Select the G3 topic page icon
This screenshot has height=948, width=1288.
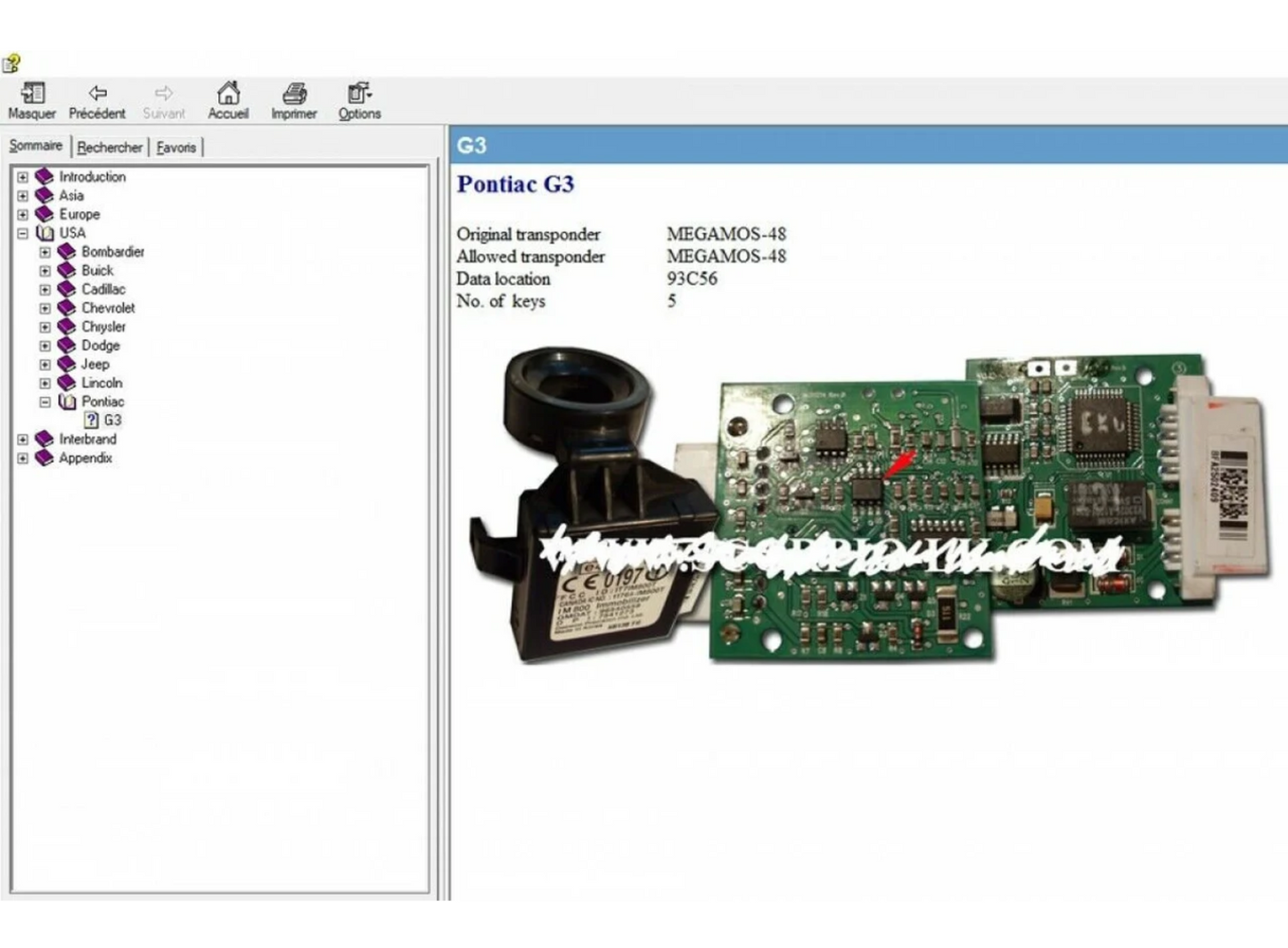(x=91, y=420)
